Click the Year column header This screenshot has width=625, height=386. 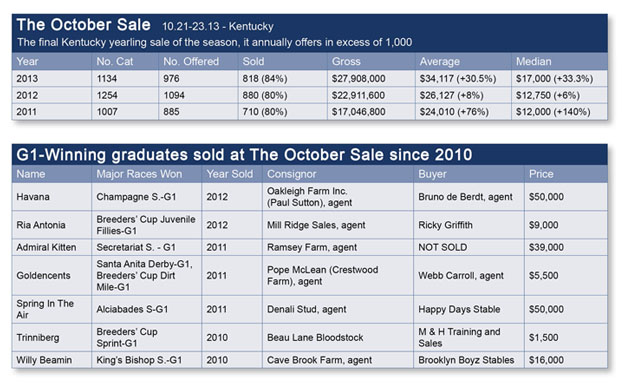coord(27,61)
